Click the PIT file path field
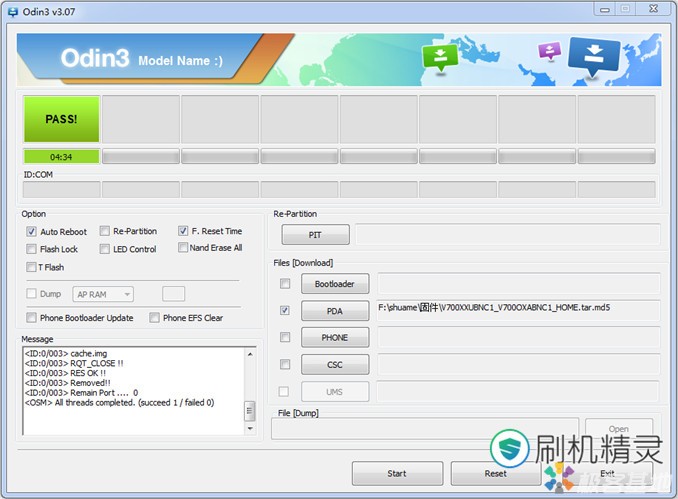The width and height of the screenshot is (678, 499). pyautogui.click(x=508, y=235)
